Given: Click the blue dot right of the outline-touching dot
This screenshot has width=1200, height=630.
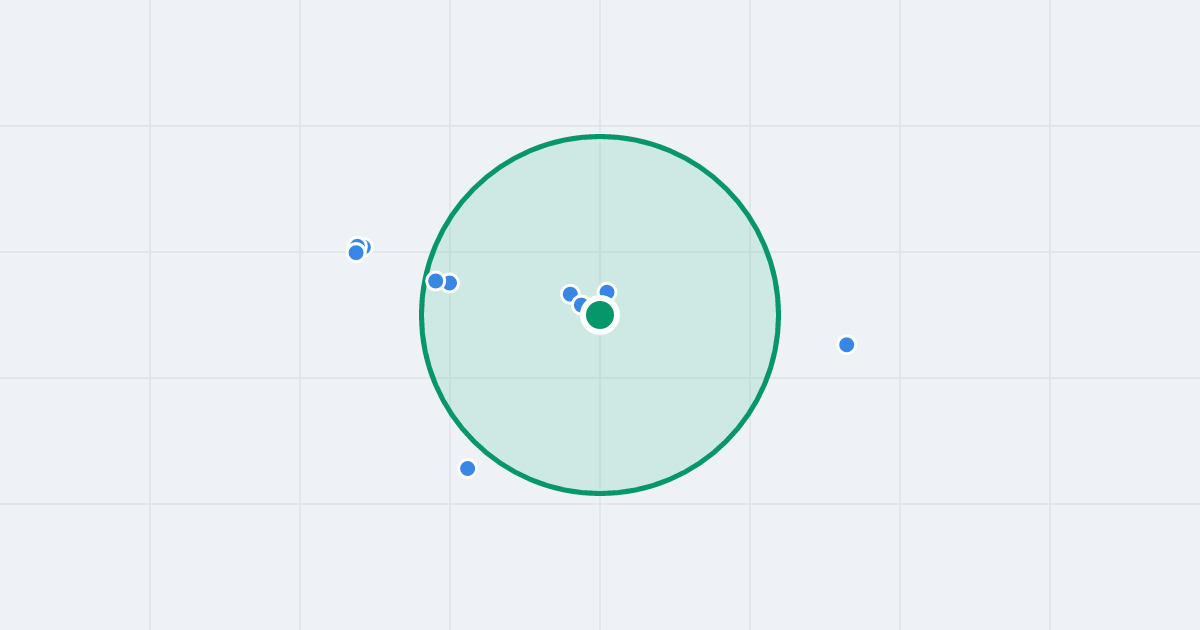Looking at the screenshot, I should click(450, 283).
